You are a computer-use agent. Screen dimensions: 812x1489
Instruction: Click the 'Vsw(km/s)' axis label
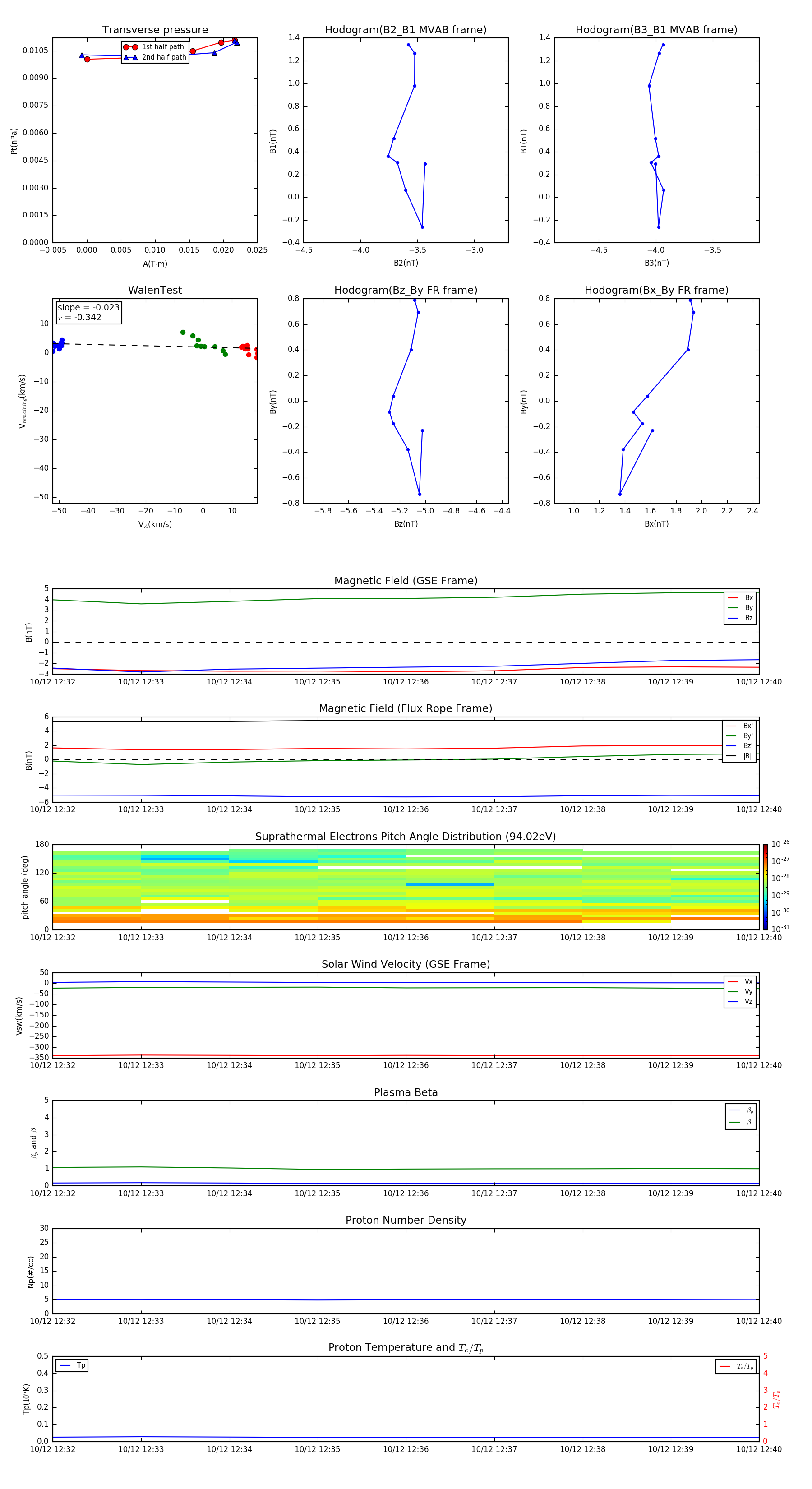(x=19, y=1016)
